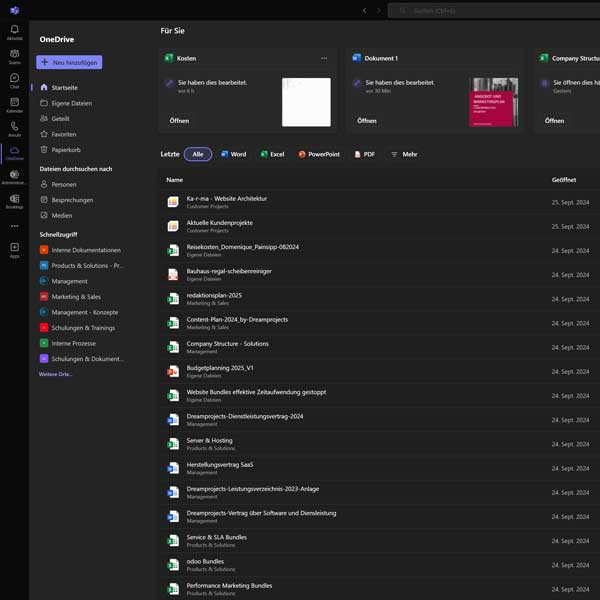
Task: Filter recent files by PDF
Action: pyautogui.click(x=365, y=154)
